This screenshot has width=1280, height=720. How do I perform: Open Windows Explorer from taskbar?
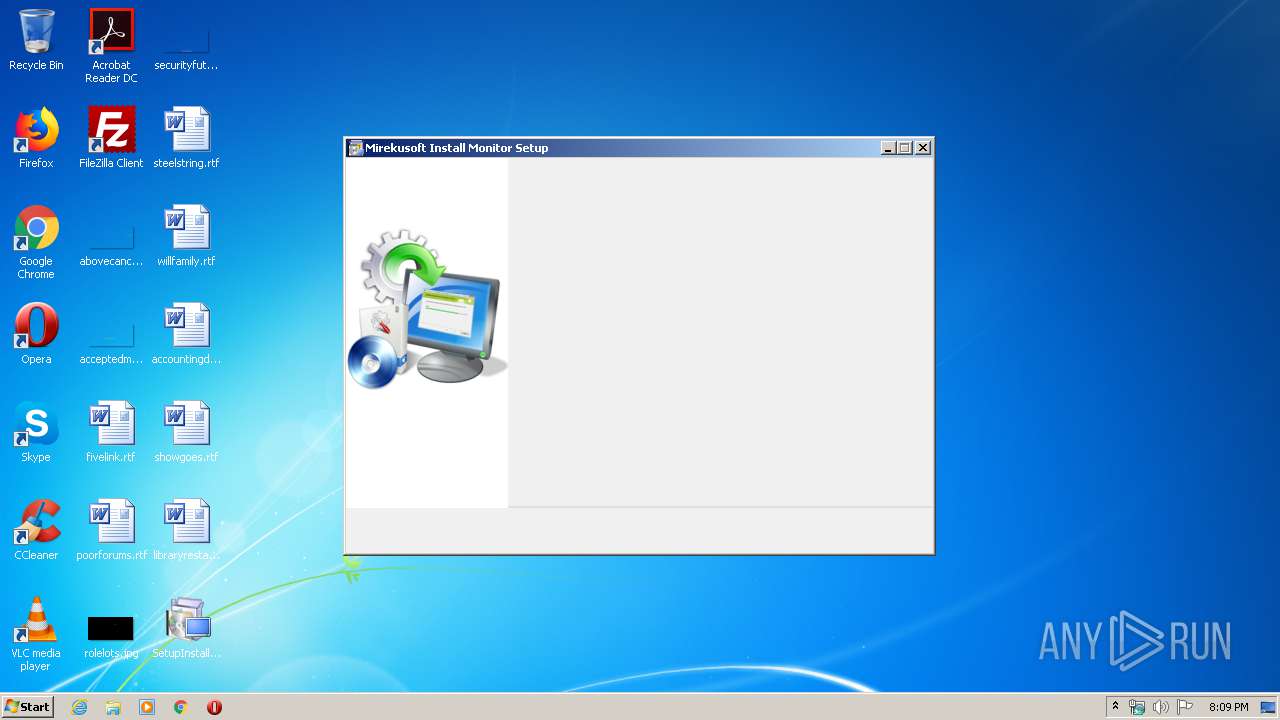click(113, 707)
